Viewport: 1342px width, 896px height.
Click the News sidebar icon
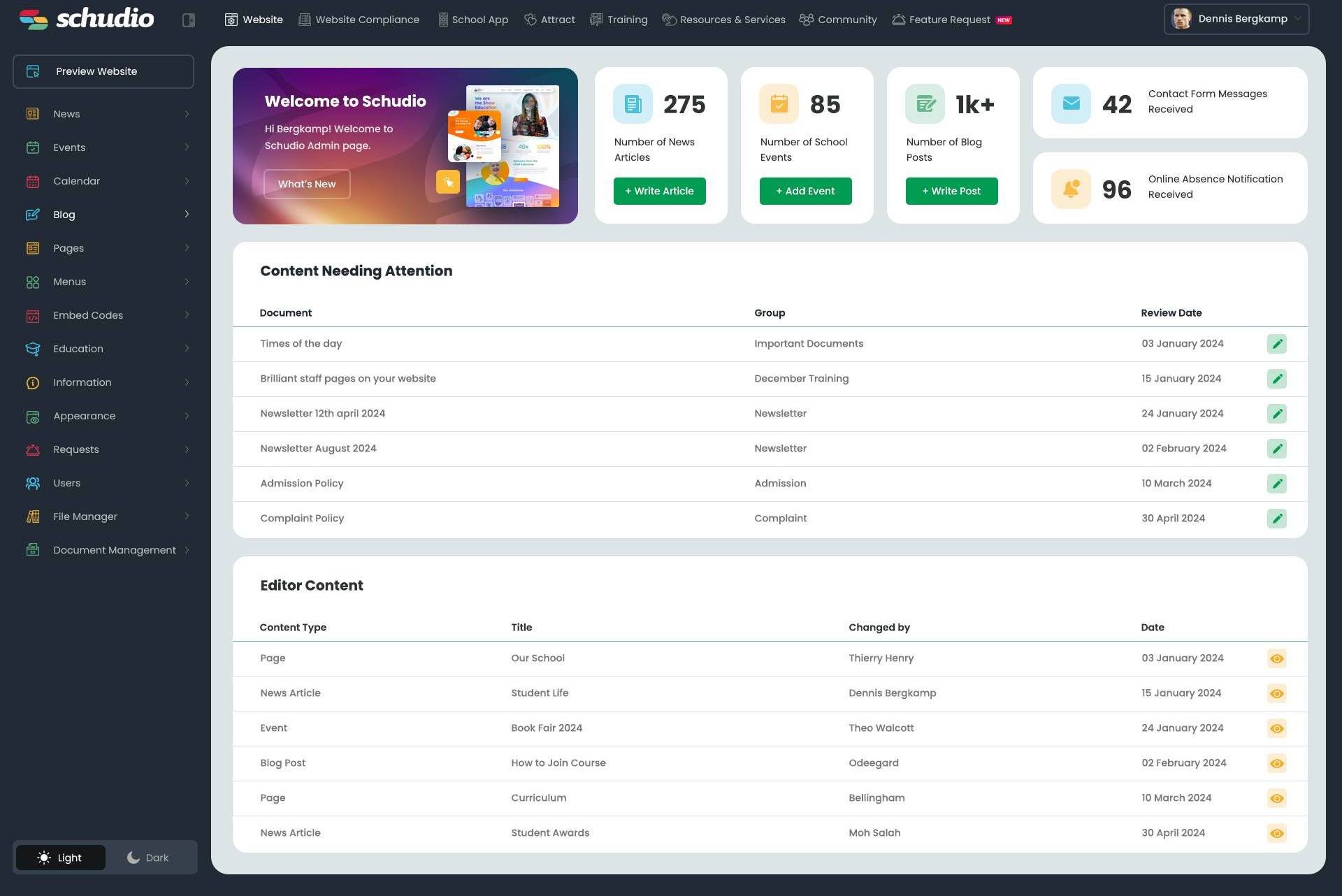[x=33, y=114]
